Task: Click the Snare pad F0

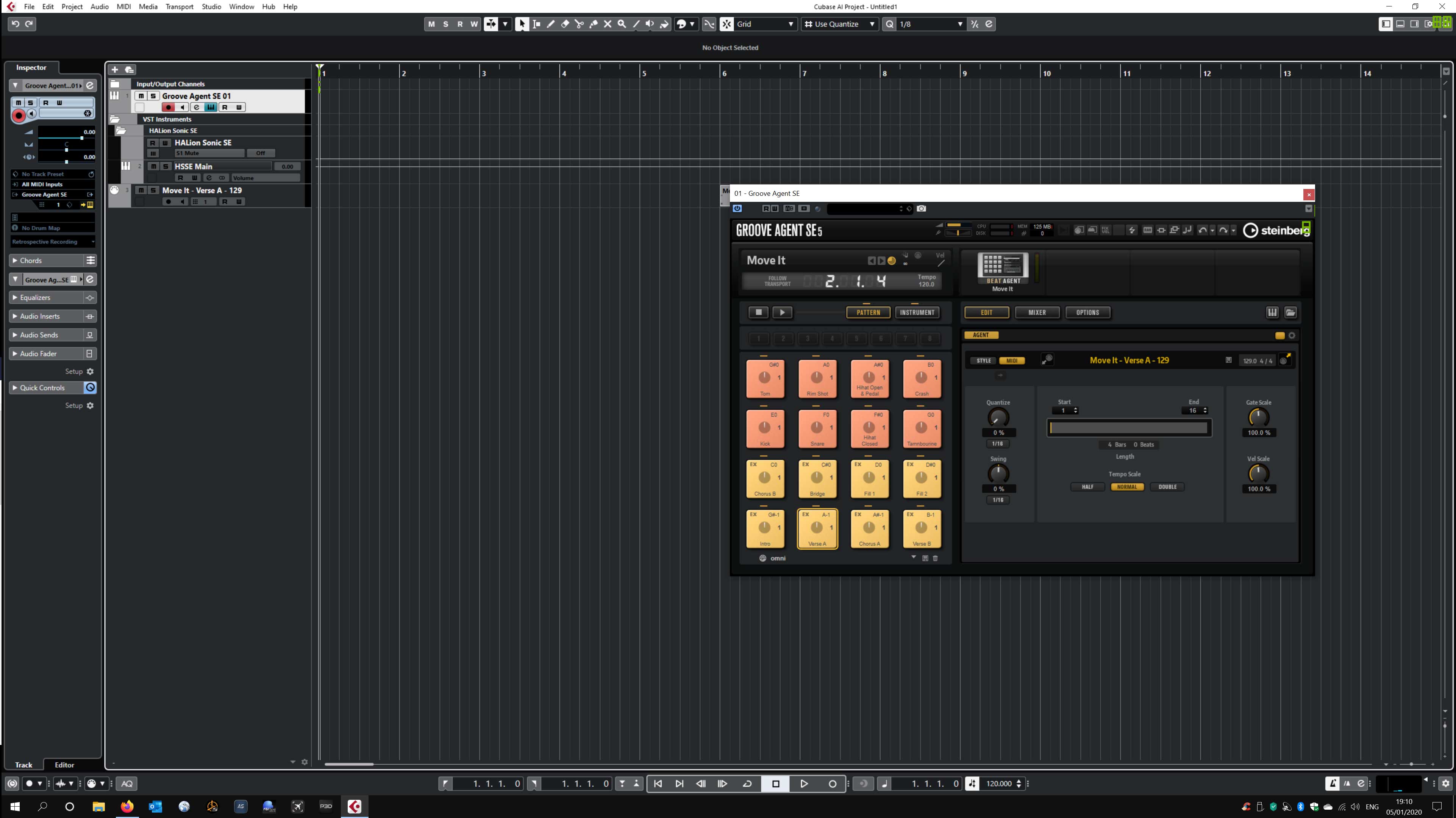Action: (817, 428)
